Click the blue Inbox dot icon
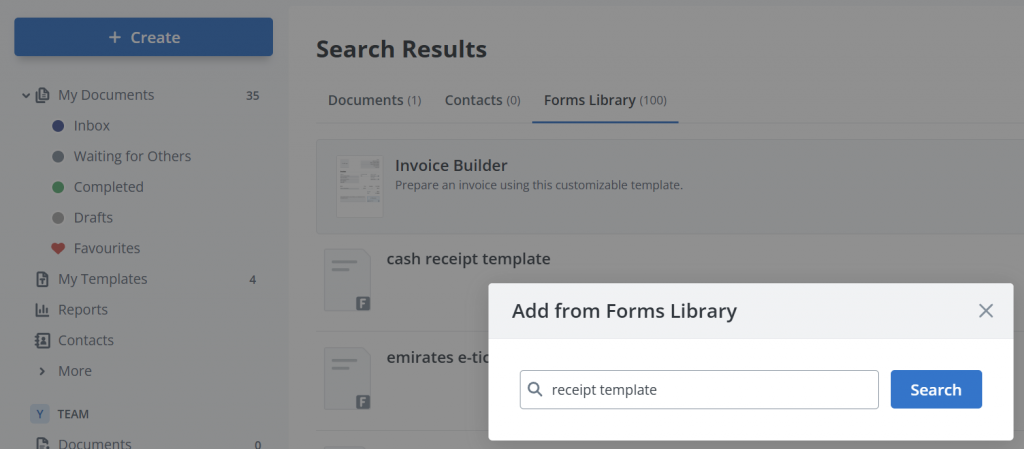Viewport: 1024px width, 449px height. pyautogui.click(x=58, y=126)
